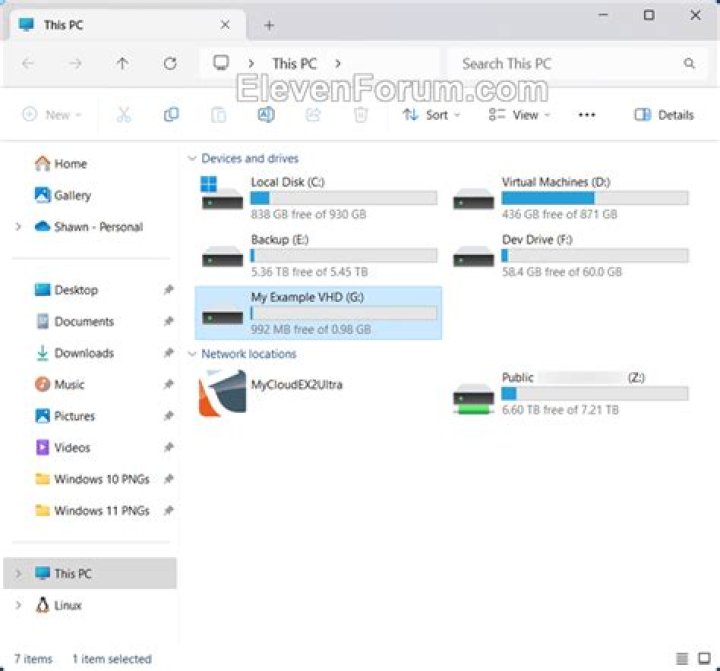Click '1 item selected' in status bar

[x=112, y=659]
